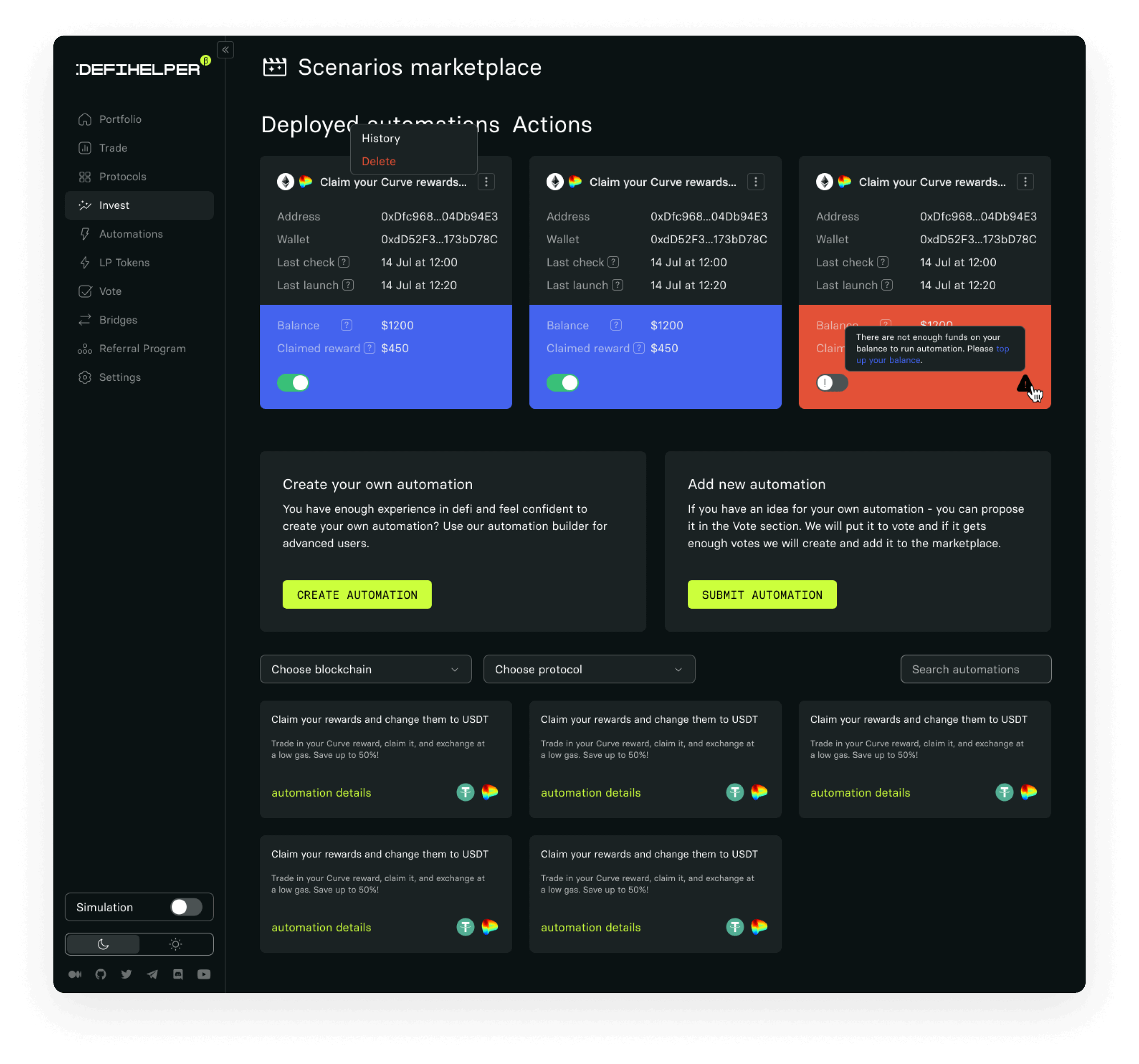Open Settings in the sidebar
This screenshot has width=1139, height=1064.
[x=139, y=377]
